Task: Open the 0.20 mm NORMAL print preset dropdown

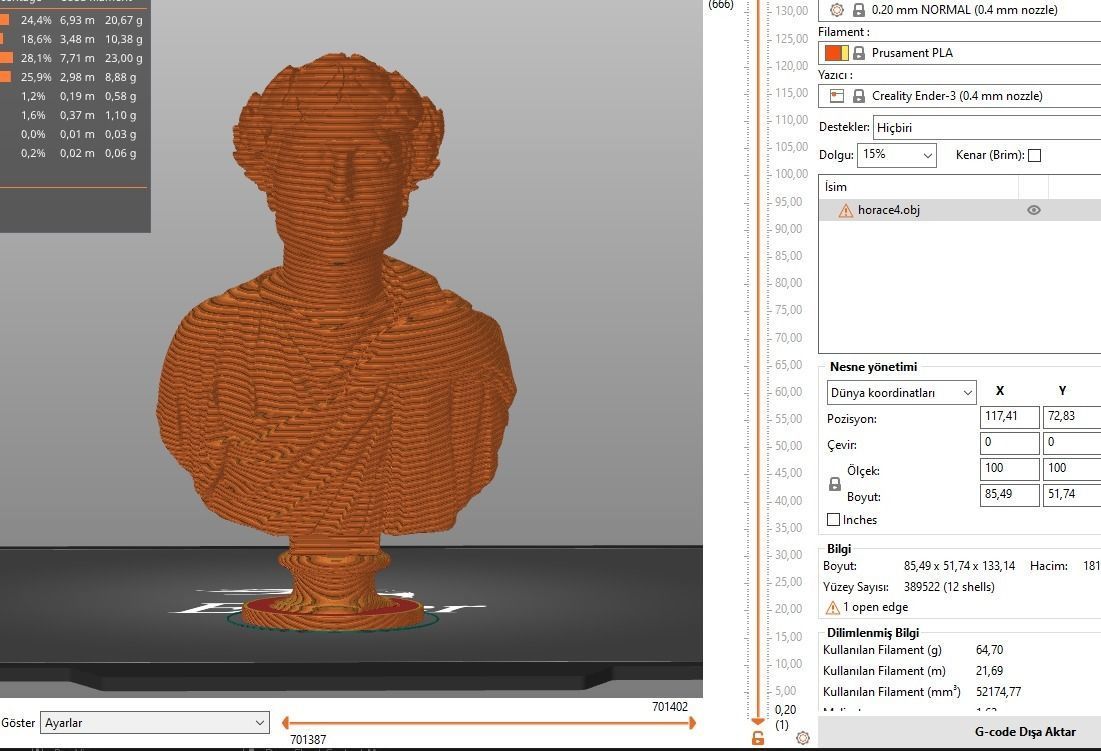Action: (x=959, y=10)
